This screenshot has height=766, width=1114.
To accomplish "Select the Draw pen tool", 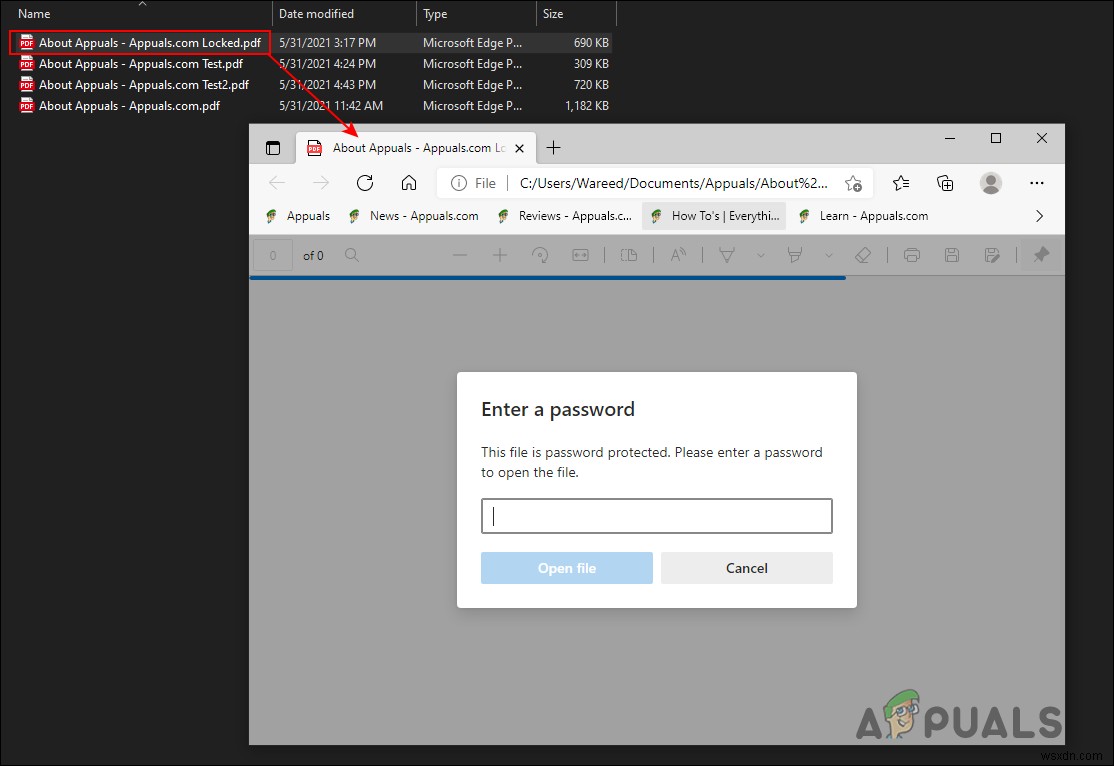I will [727, 255].
